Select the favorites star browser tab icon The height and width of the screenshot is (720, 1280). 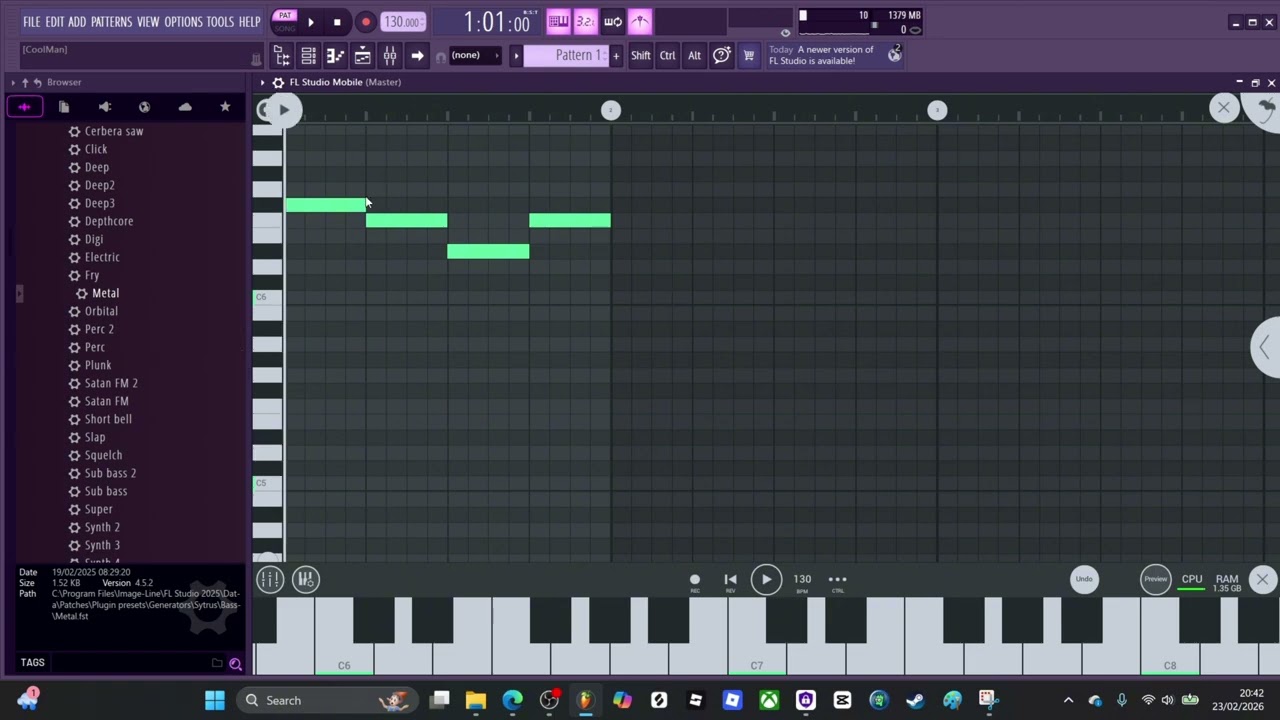[x=225, y=107]
